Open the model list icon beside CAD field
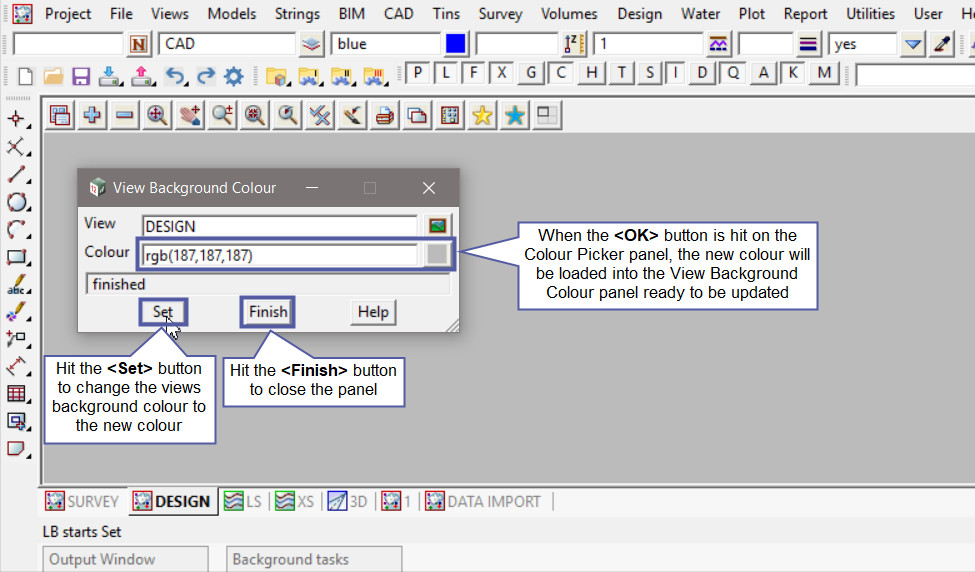Screen dimensions: 975x572 pyautogui.click(x=312, y=44)
